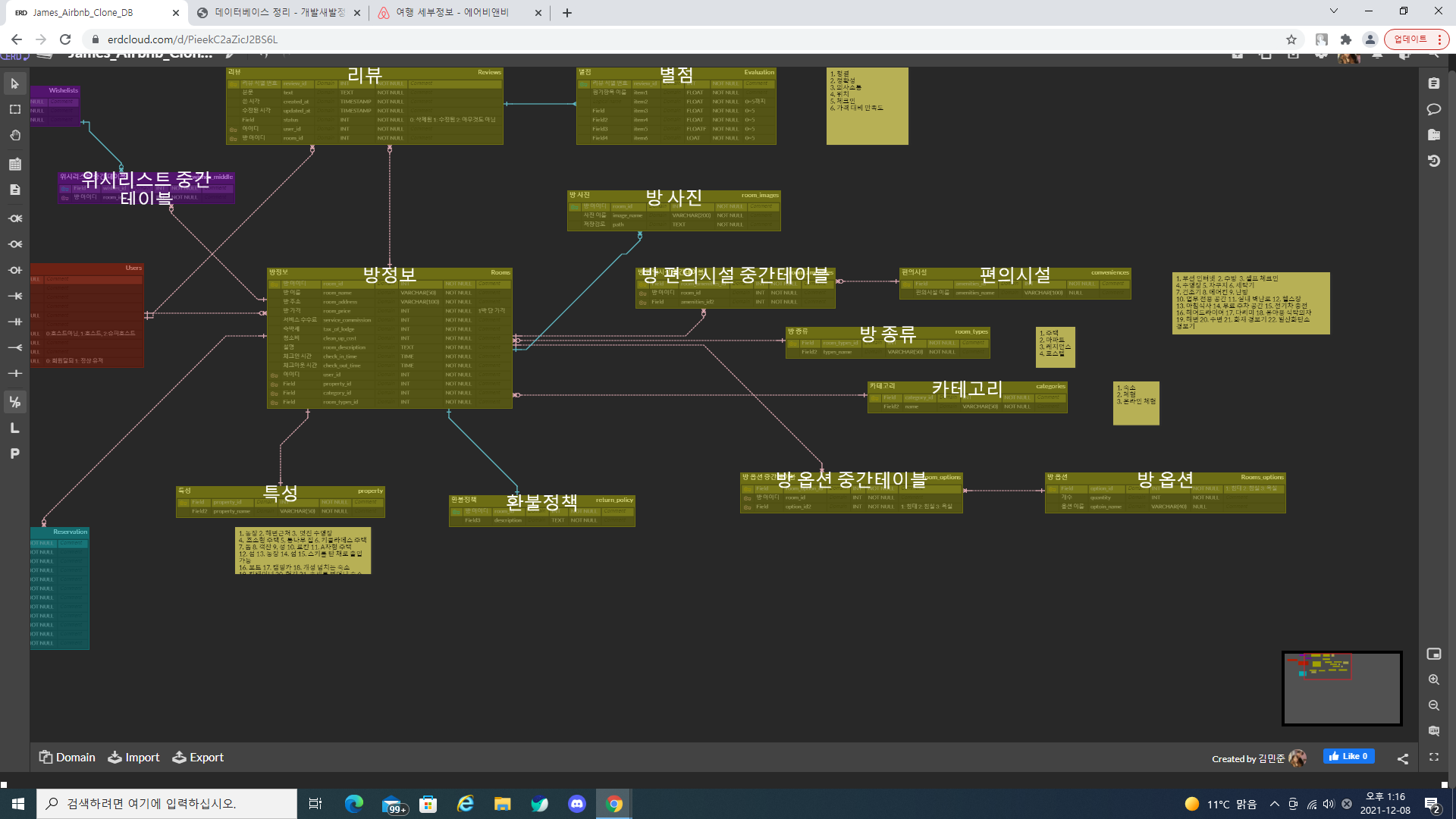Switch to 데이터베이스 정리 tab
Viewport: 1456px width, 819px height.
click(279, 13)
